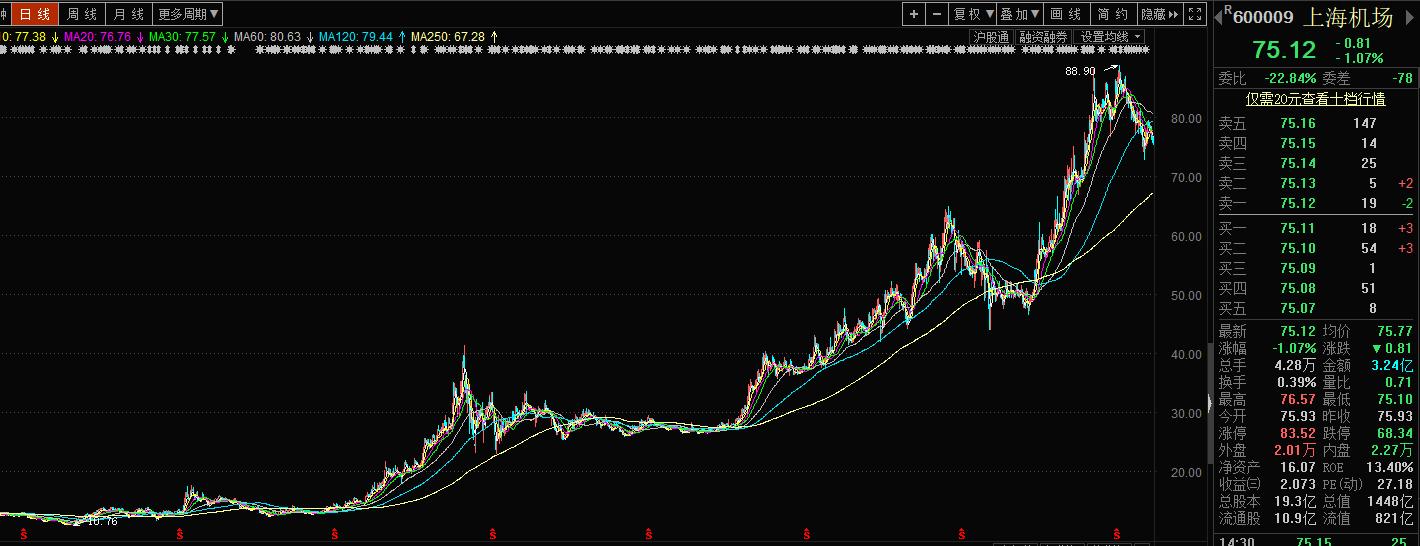Click MA60: 80.63 indicator label
Viewport: 1420px width, 546px height.
(267, 37)
